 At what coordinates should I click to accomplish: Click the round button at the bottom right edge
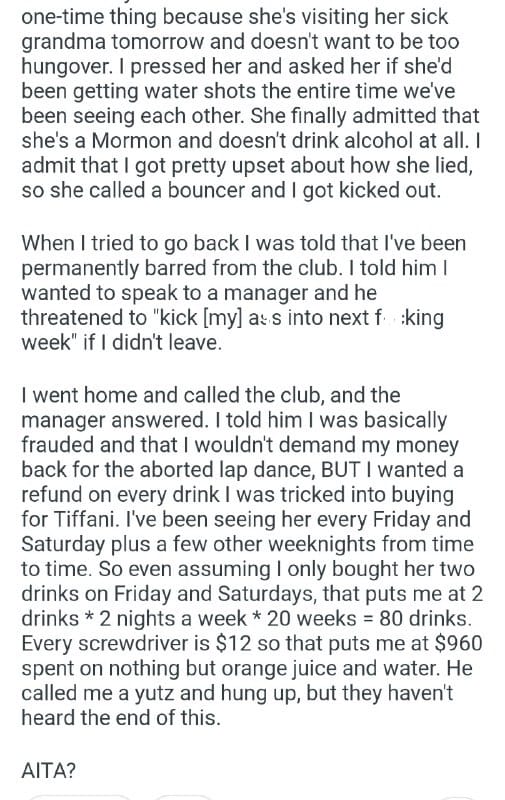click(458, 798)
